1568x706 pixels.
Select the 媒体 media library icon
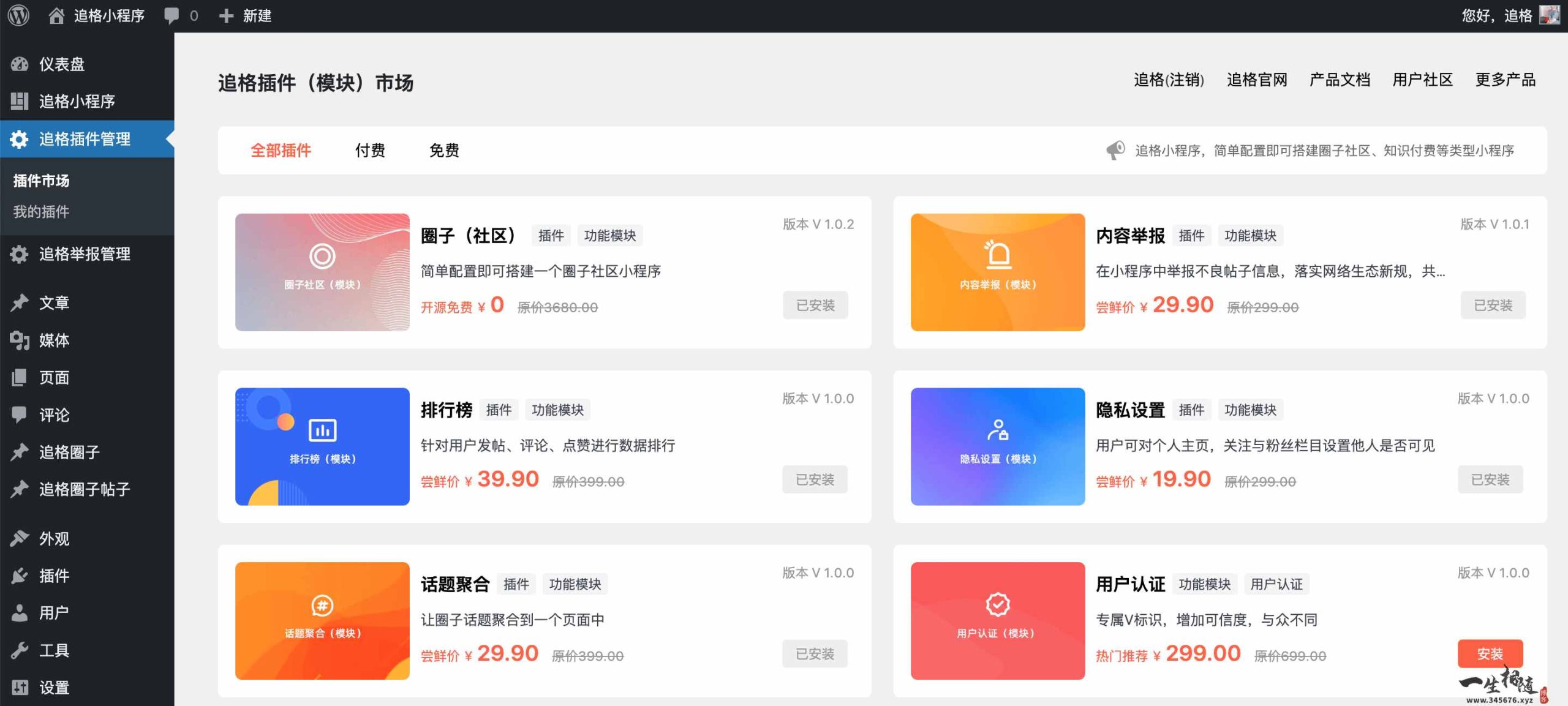[x=20, y=340]
